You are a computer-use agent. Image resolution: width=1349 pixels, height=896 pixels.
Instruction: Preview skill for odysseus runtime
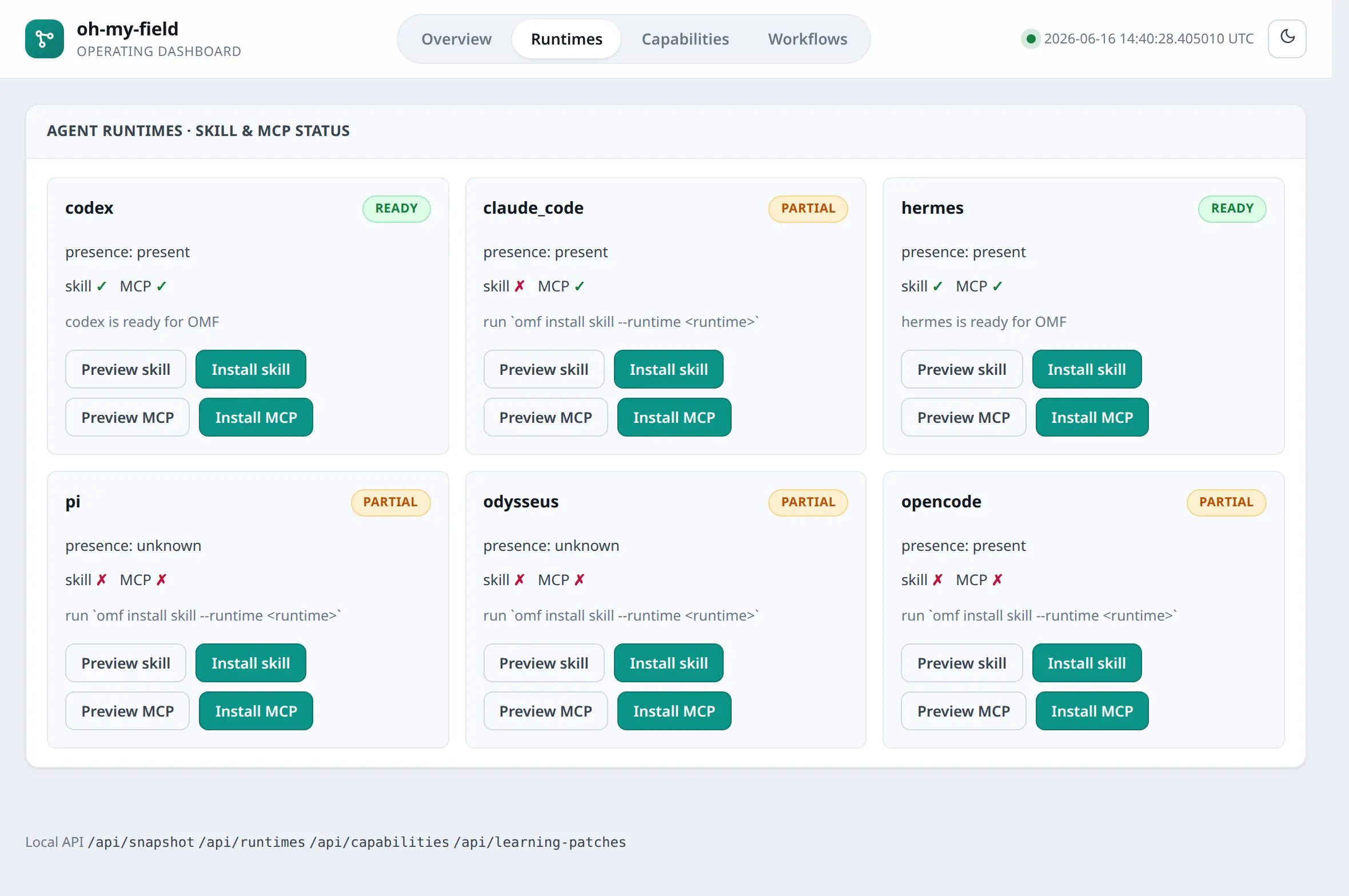(x=544, y=663)
